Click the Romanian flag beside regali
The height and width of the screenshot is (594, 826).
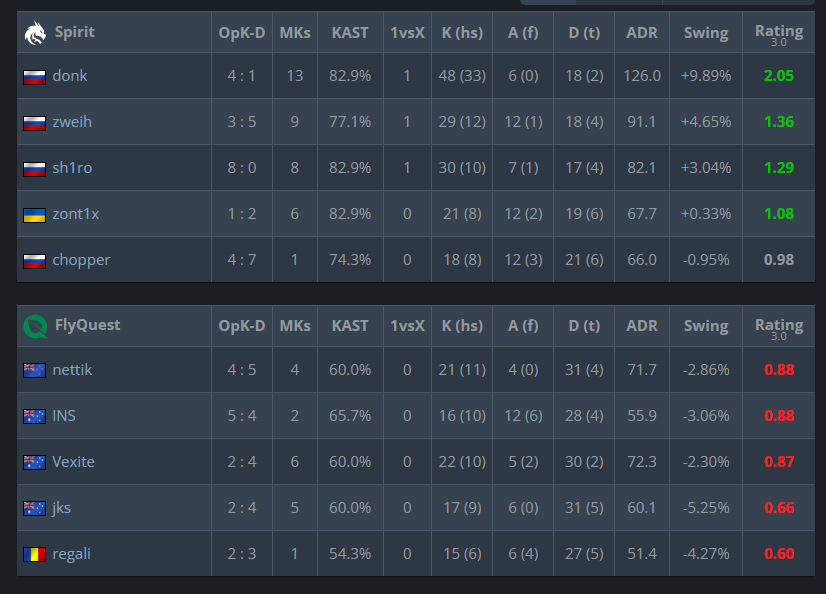[34, 555]
